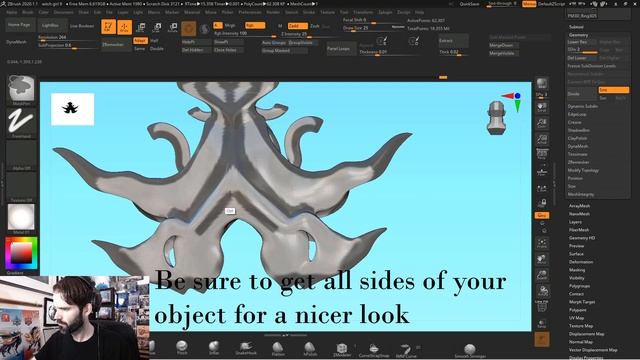
Task: Adjust the Rgb Intensity slider
Action: (x=244, y=33)
